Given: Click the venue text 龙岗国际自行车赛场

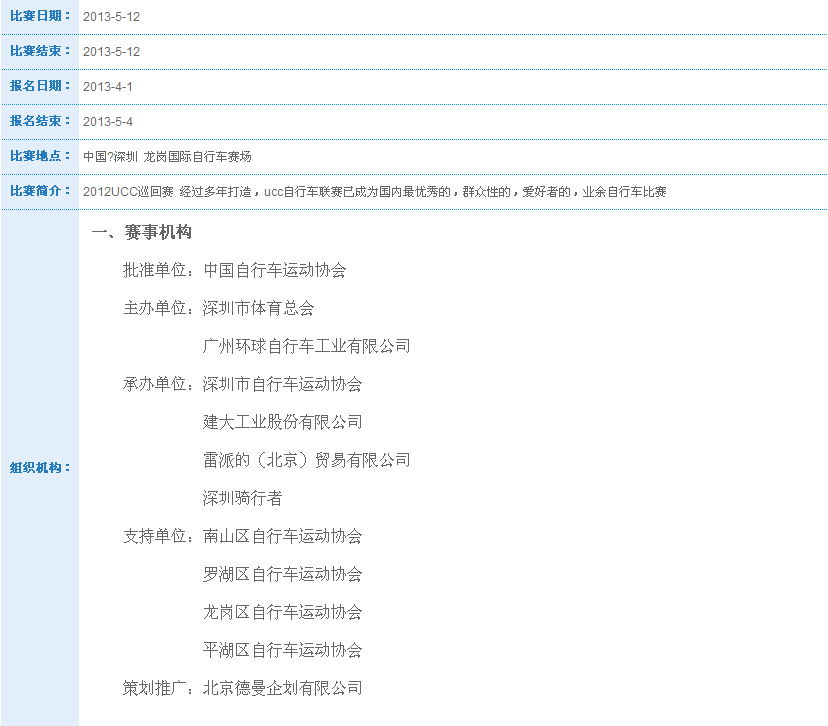Looking at the screenshot, I should (x=197, y=157).
